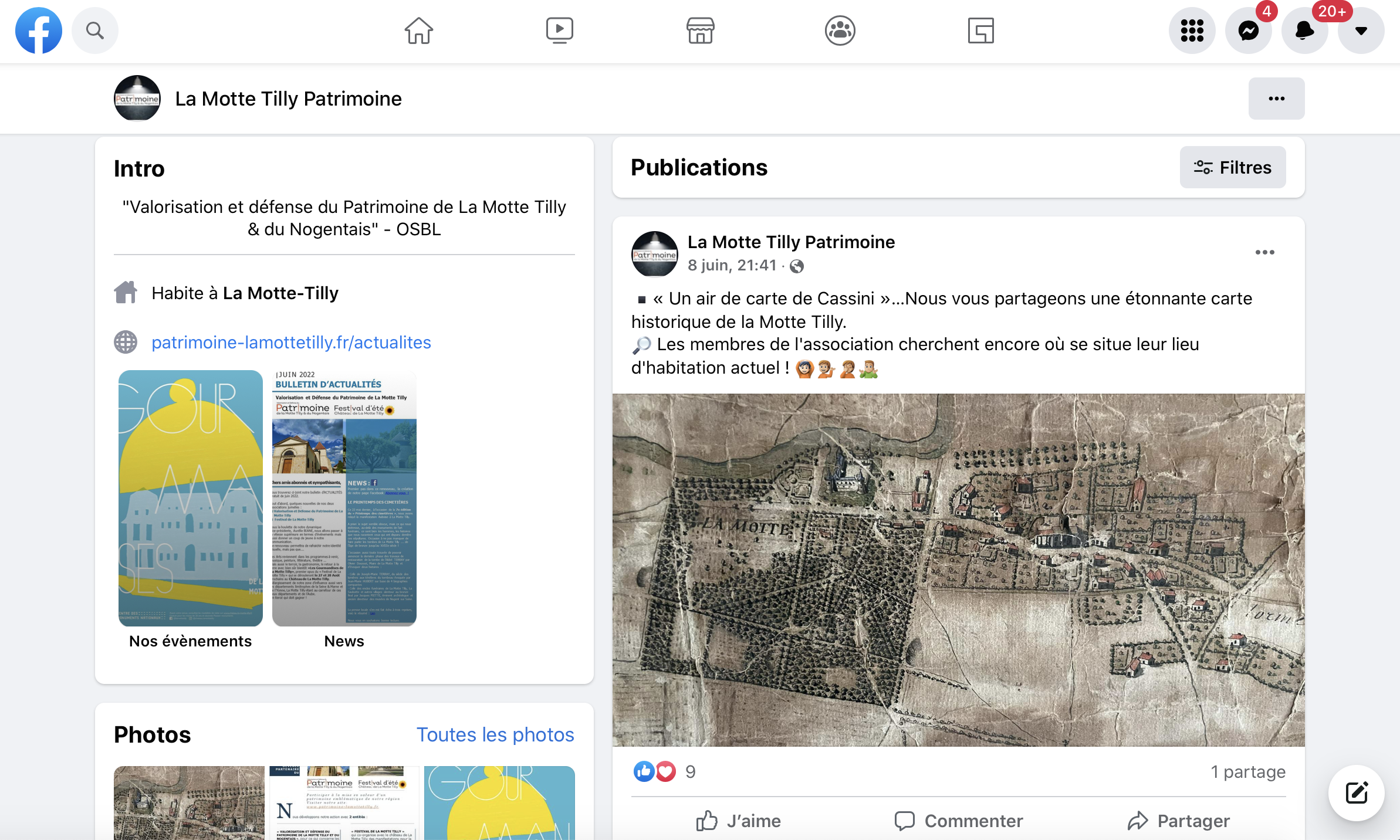The height and width of the screenshot is (840, 1400).
Task: Open the historic map post image
Action: [958, 570]
